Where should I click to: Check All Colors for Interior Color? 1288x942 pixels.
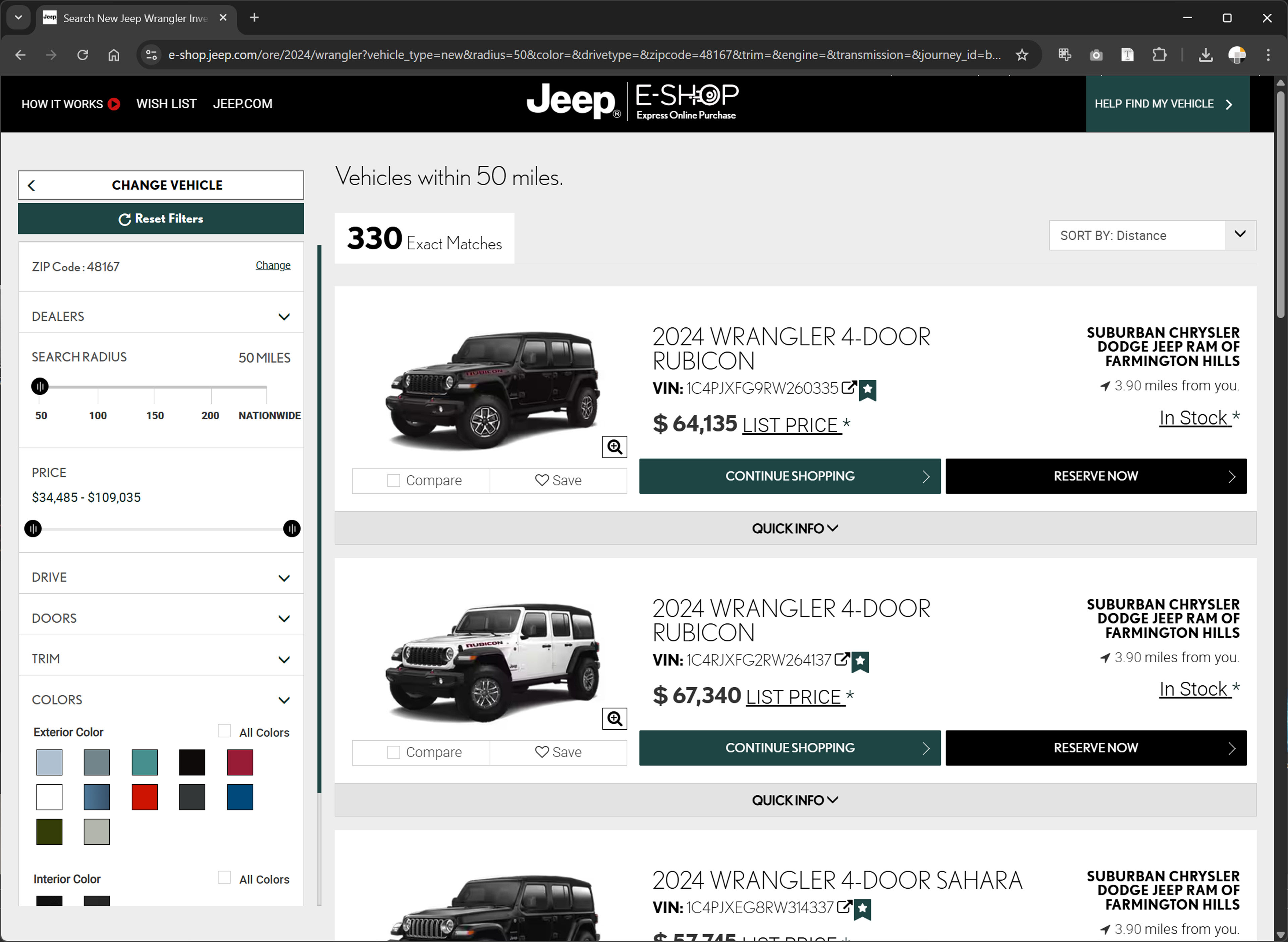225,878
